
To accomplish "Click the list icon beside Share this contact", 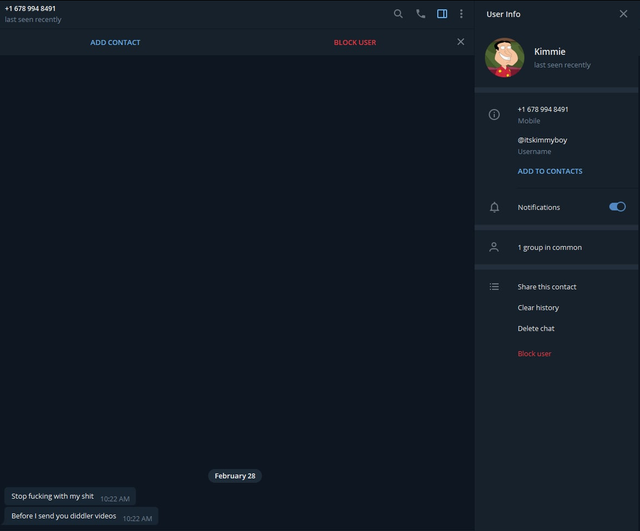I will (494, 287).
